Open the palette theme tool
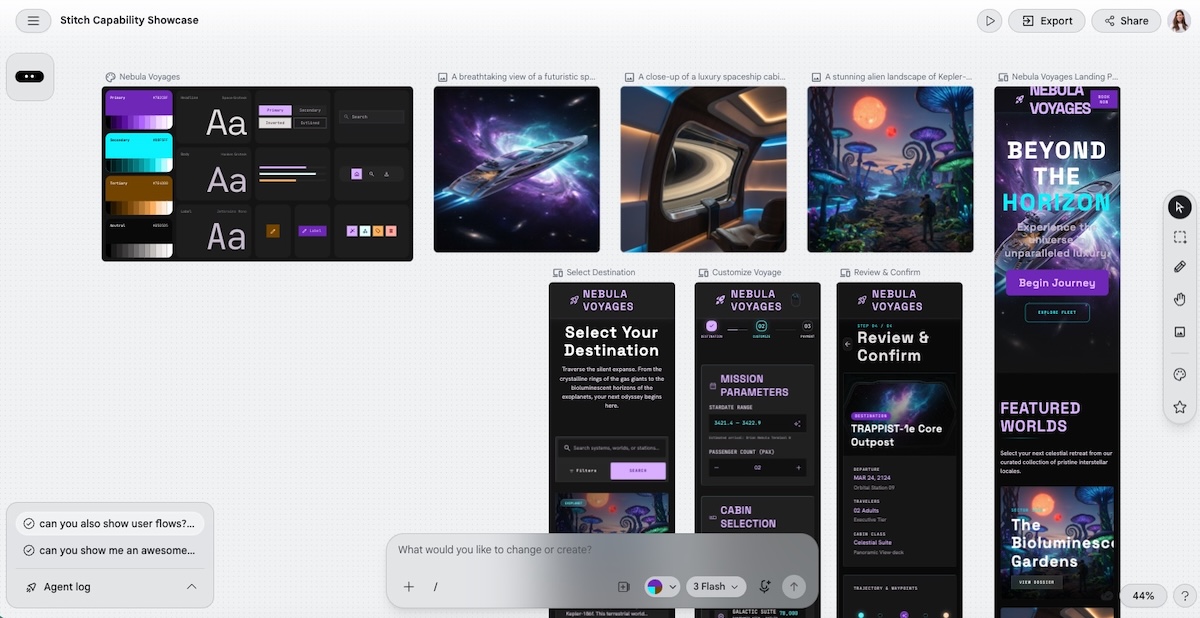The width and height of the screenshot is (1200, 618). [x=1180, y=375]
